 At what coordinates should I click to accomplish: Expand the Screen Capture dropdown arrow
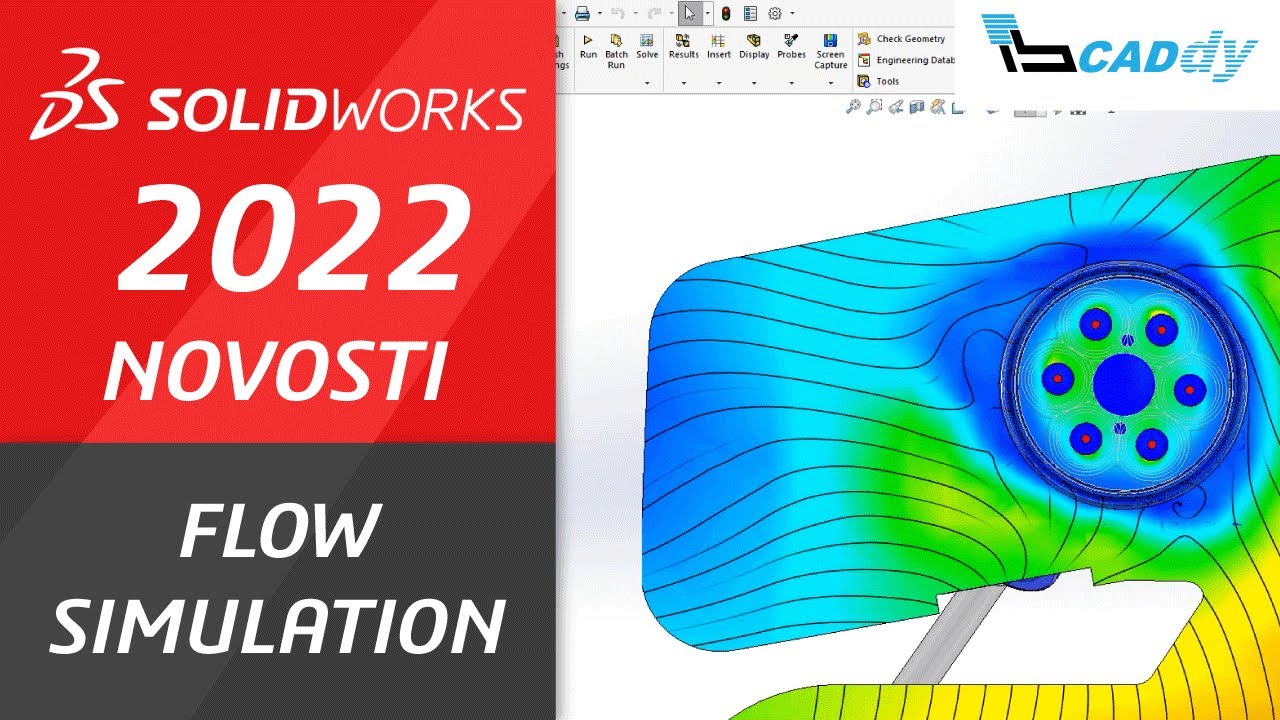[831, 83]
